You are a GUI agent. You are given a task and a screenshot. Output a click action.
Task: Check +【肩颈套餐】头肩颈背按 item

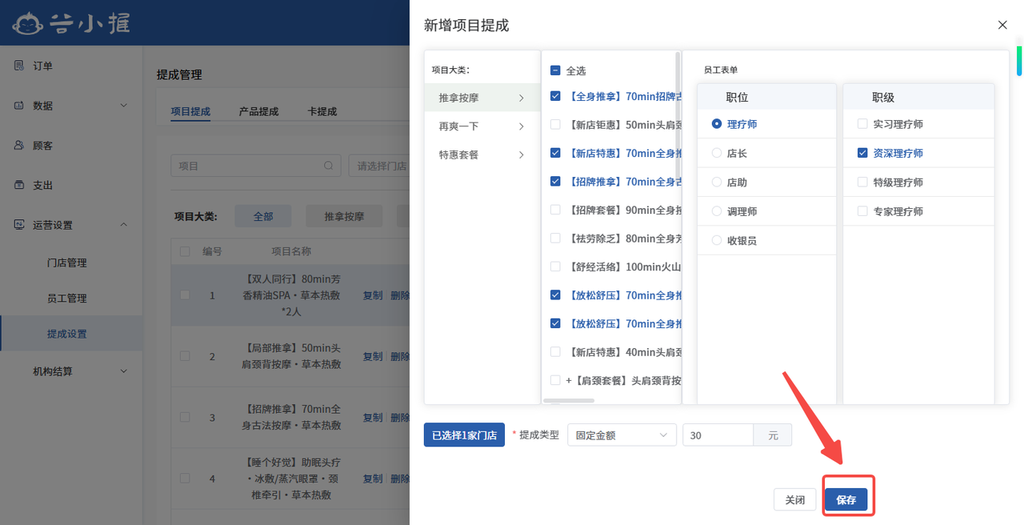[555, 380]
